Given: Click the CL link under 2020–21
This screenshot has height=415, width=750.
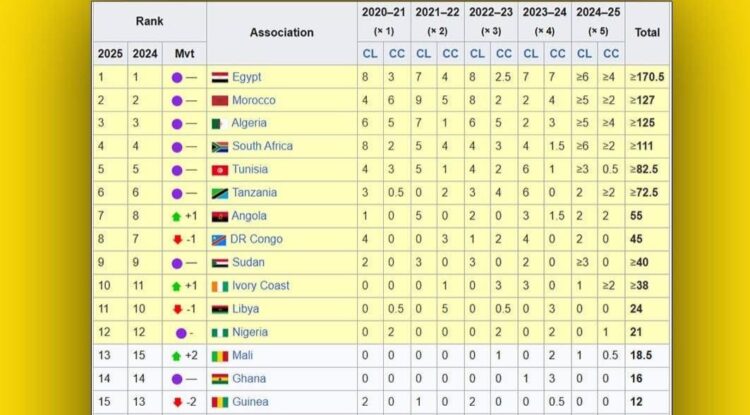Looking at the screenshot, I should (369, 54).
